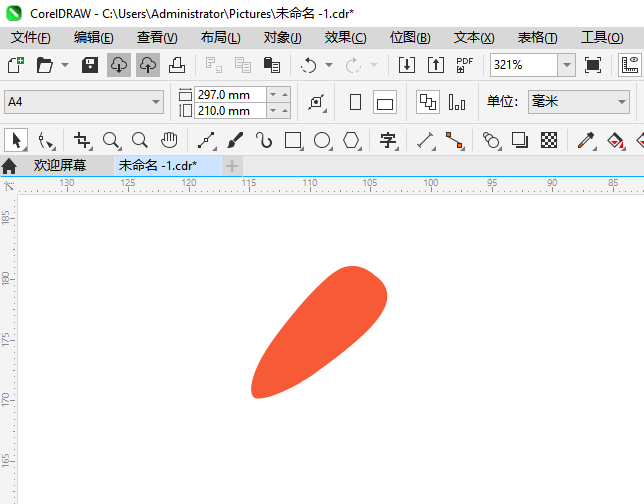Select Portrait page orientation

pos(355,102)
